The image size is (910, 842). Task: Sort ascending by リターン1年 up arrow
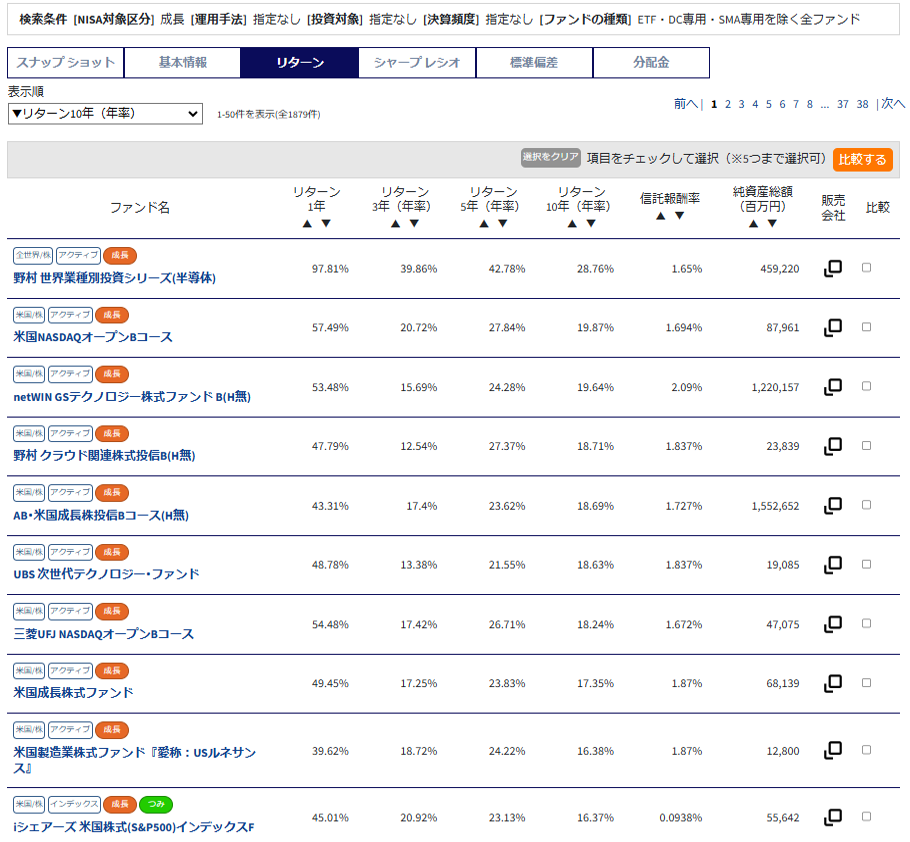308,223
